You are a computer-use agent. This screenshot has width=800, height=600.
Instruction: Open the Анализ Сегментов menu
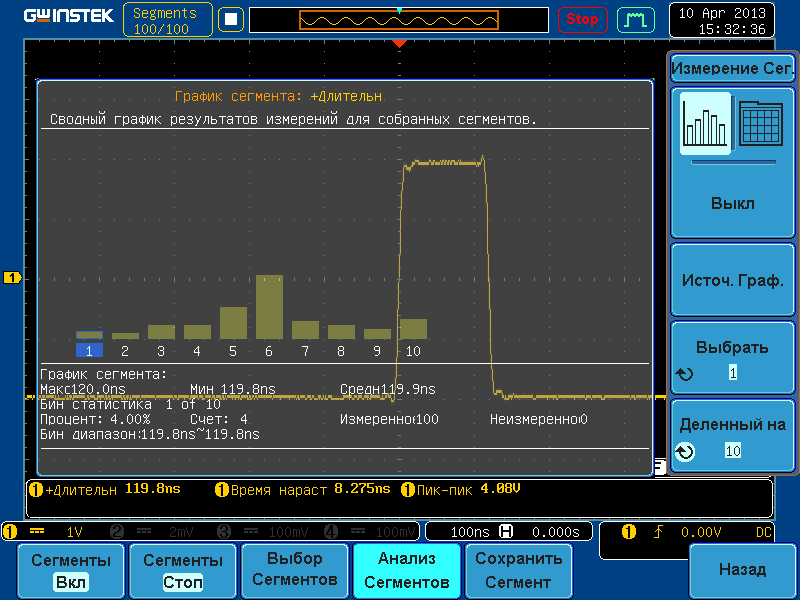coord(406,571)
